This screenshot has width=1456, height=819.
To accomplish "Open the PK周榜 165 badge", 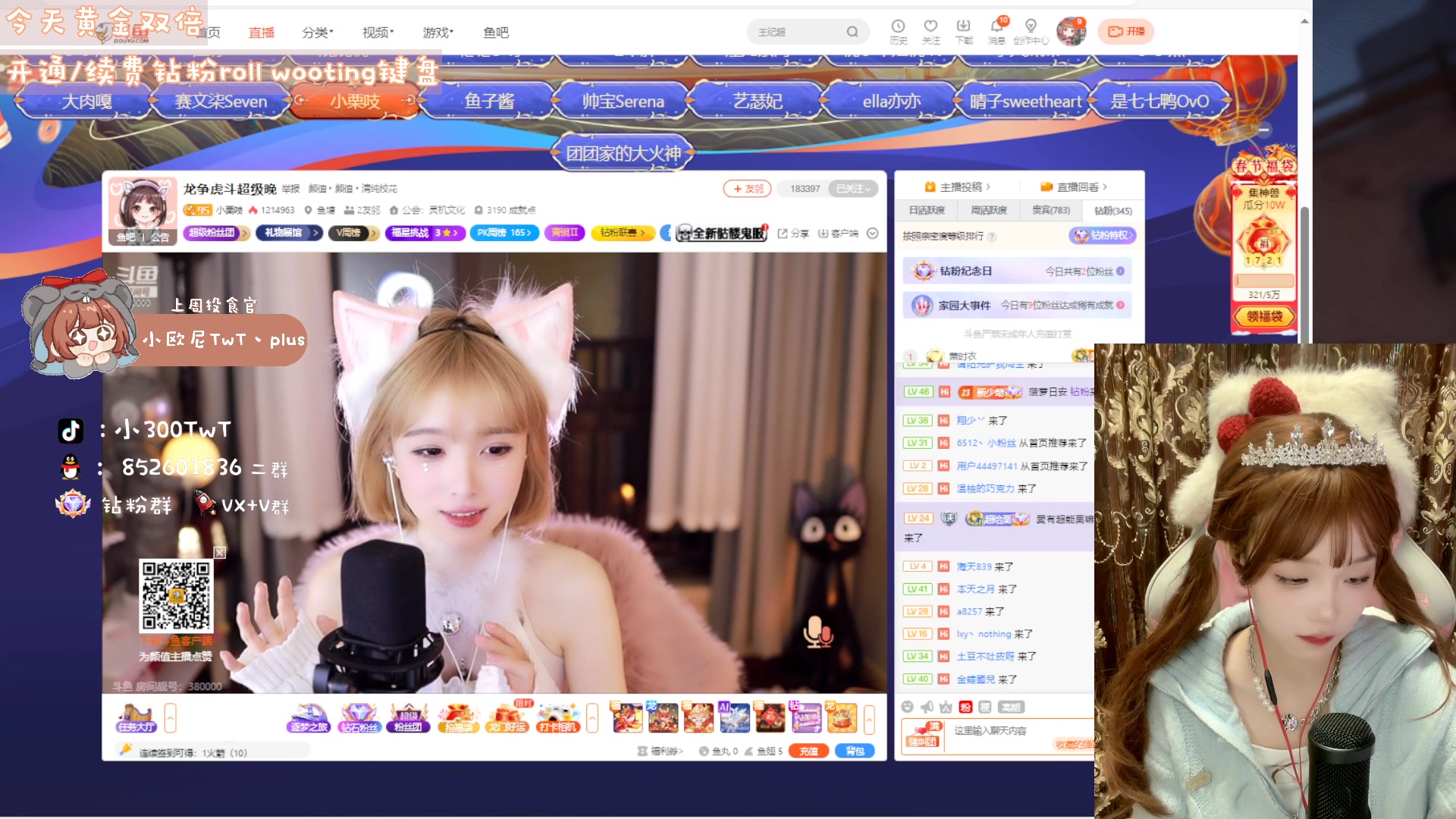I will tap(504, 233).
